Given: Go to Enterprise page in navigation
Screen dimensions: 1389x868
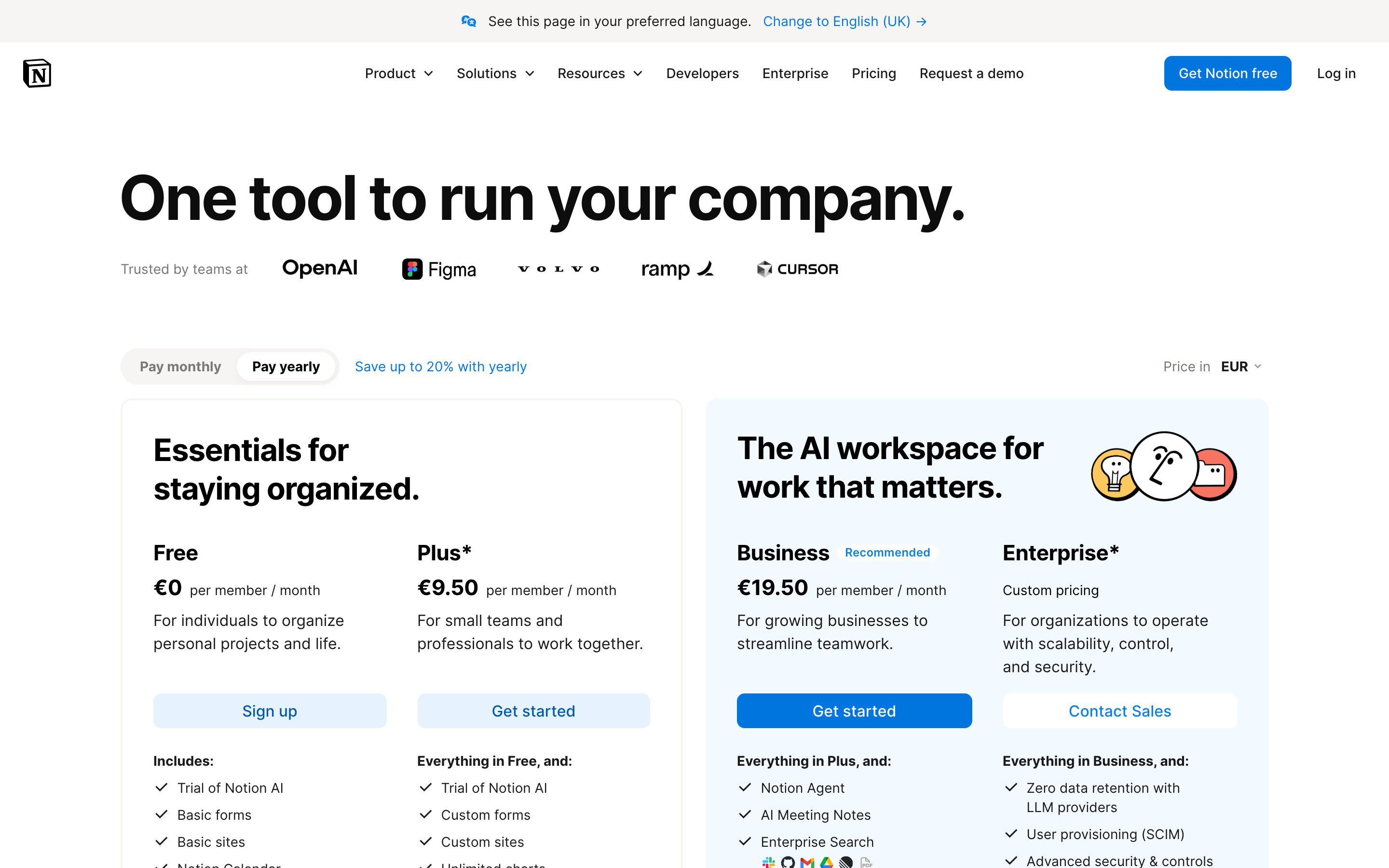Looking at the screenshot, I should (x=795, y=73).
